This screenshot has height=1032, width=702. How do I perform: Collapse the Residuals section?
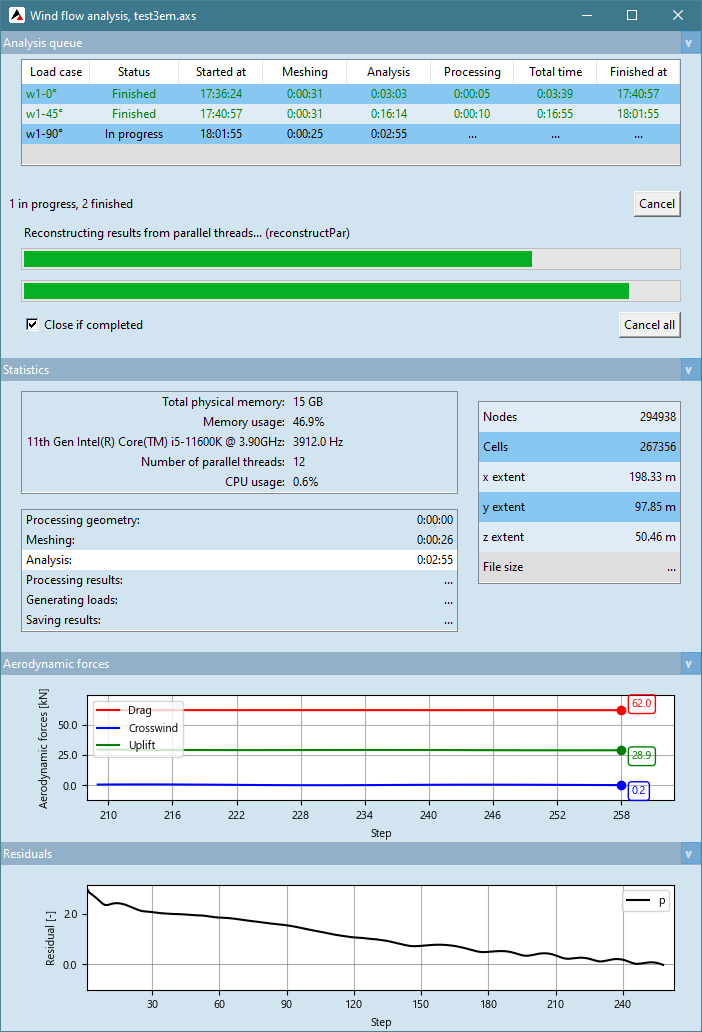688,854
